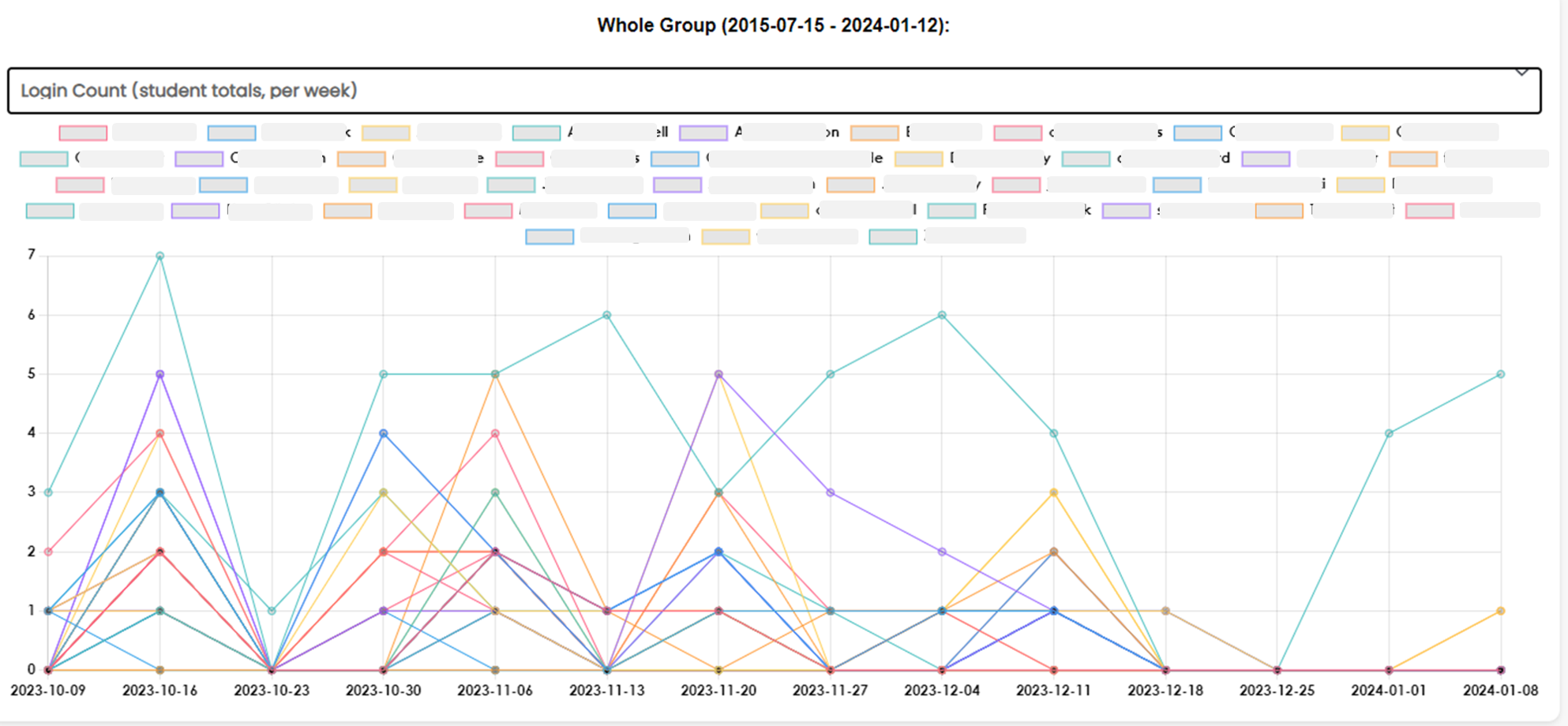Select the teal data point at 4 on 2024-01-01
This screenshot has height=726, width=1568.
1389,433
